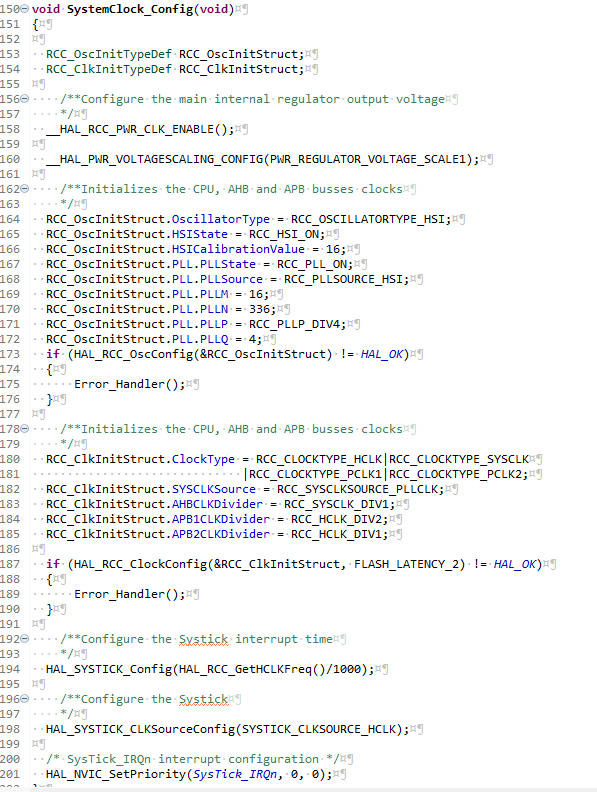Screen dimensions: 597x792
Task: Click RCC_ClkInitTypeDef on line 154
Action: (x=109, y=69)
